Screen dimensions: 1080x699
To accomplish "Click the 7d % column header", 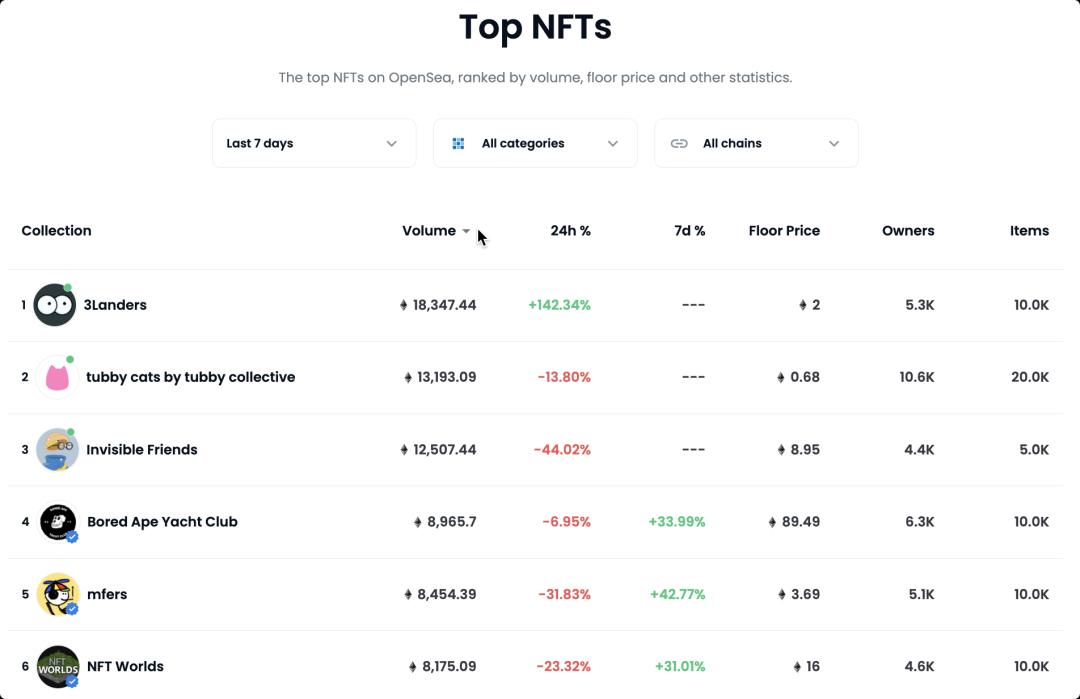I will pyautogui.click(x=689, y=230).
